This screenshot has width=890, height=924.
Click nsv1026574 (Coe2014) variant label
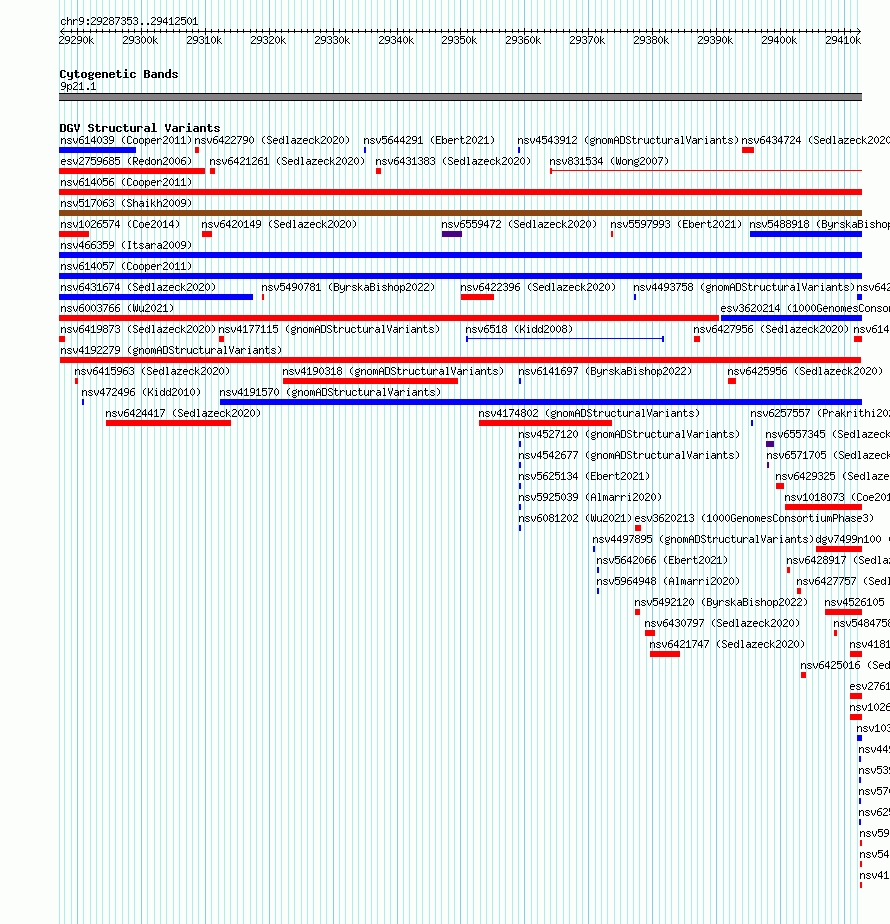[120, 224]
